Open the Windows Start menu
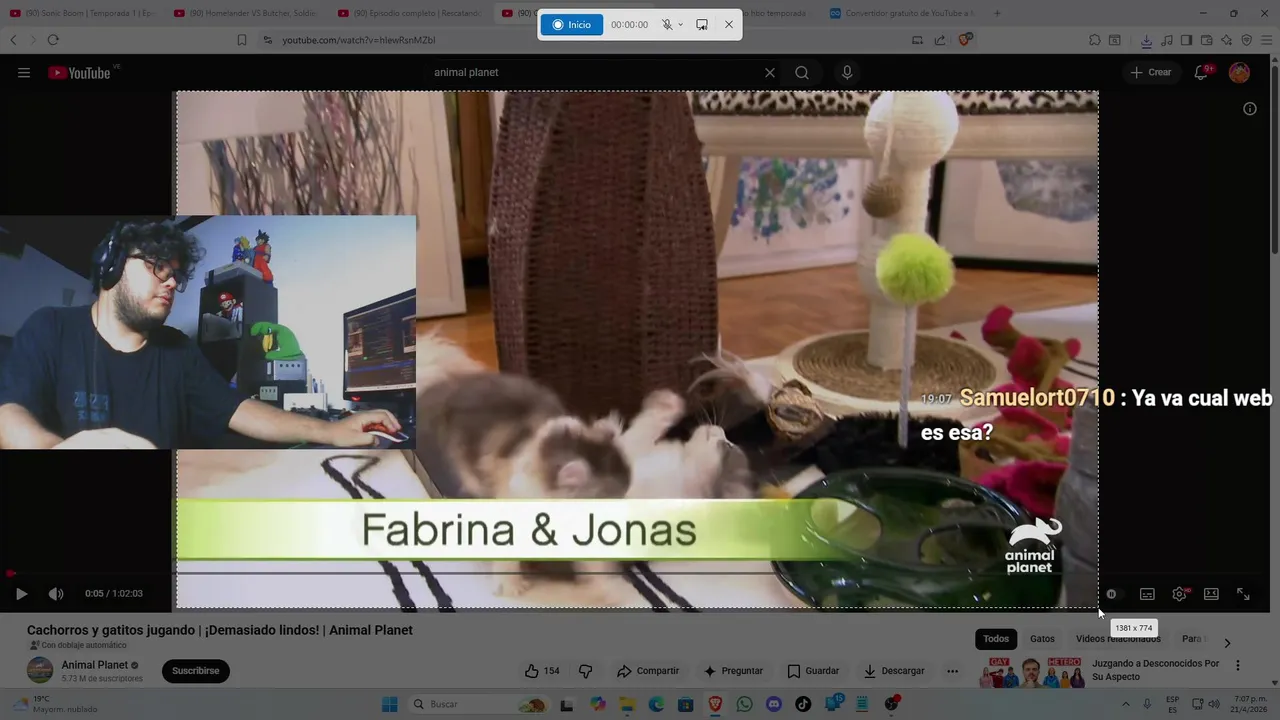Screen dimensions: 1280x720 390,704
